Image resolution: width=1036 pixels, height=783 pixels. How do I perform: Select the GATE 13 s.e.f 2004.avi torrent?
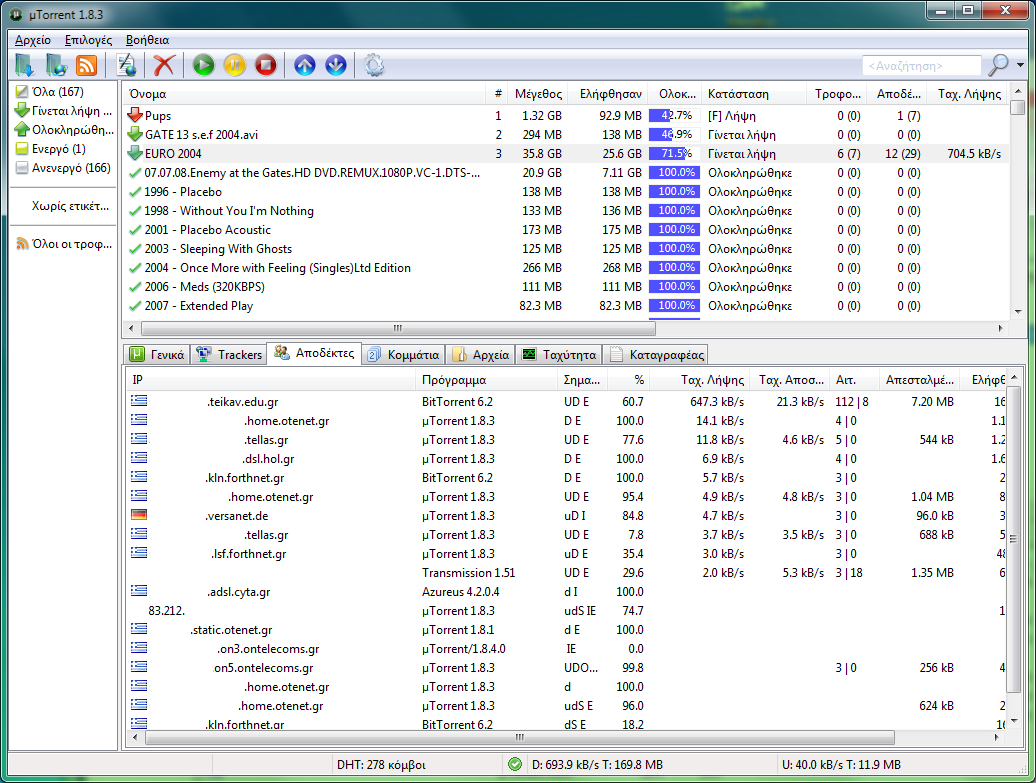click(566, 135)
